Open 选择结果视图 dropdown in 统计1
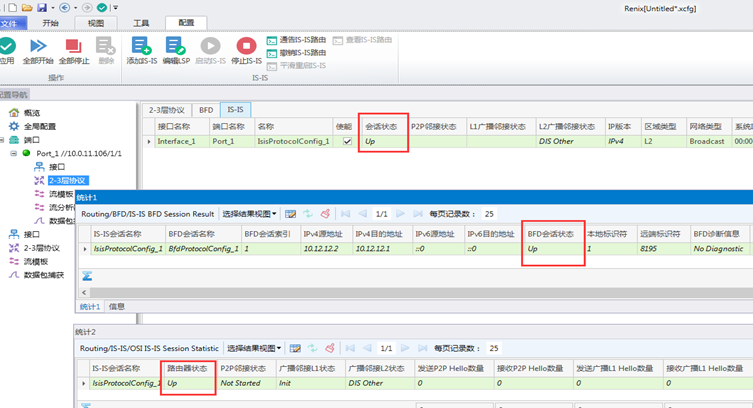Screen dimensions: 753x408 [249, 214]
